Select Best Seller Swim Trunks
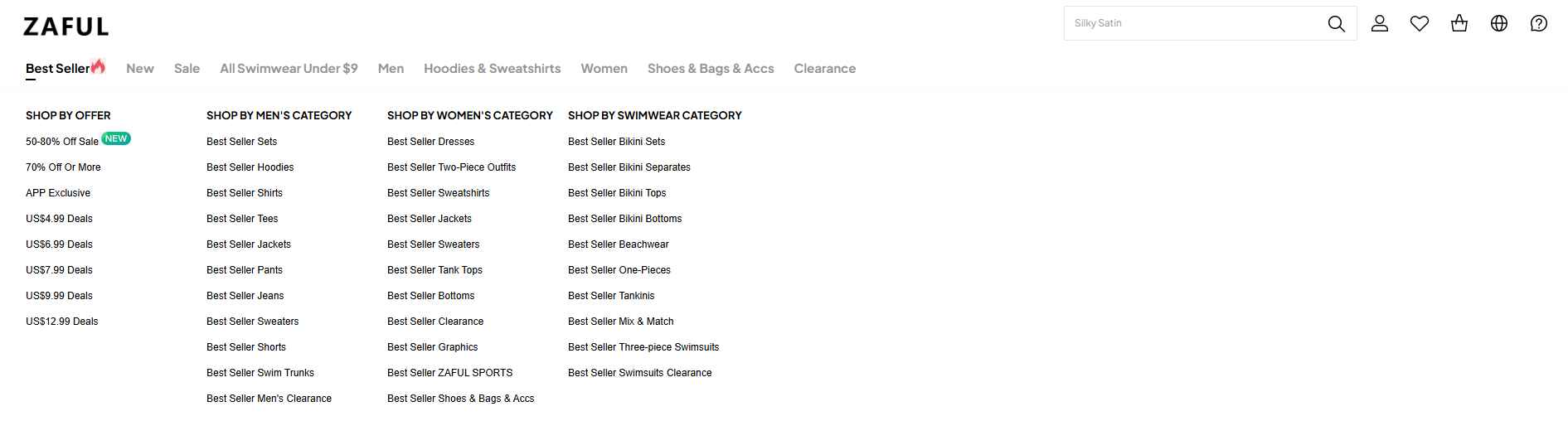This screenshot has height=421, width=1568. 260,373
